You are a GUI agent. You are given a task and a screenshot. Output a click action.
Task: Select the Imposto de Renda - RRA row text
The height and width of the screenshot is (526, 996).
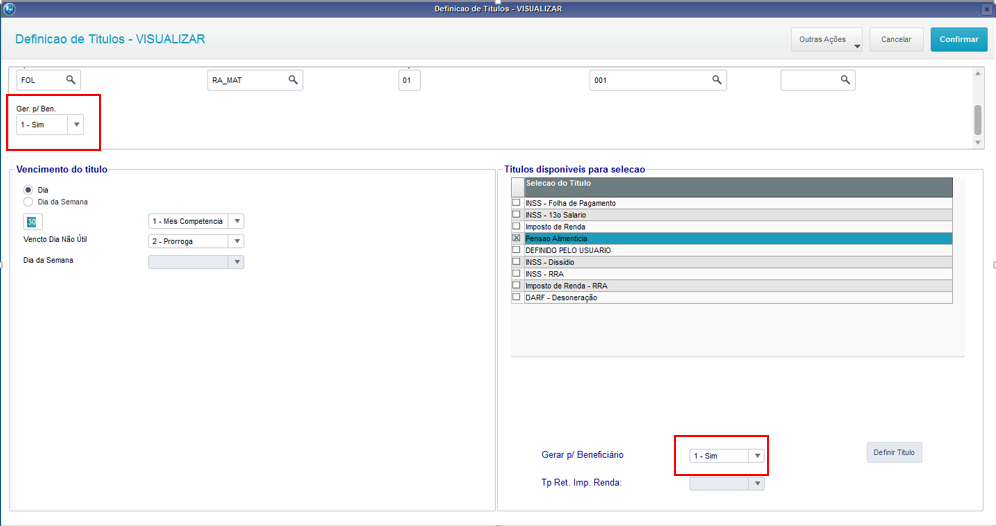[566, 286]
